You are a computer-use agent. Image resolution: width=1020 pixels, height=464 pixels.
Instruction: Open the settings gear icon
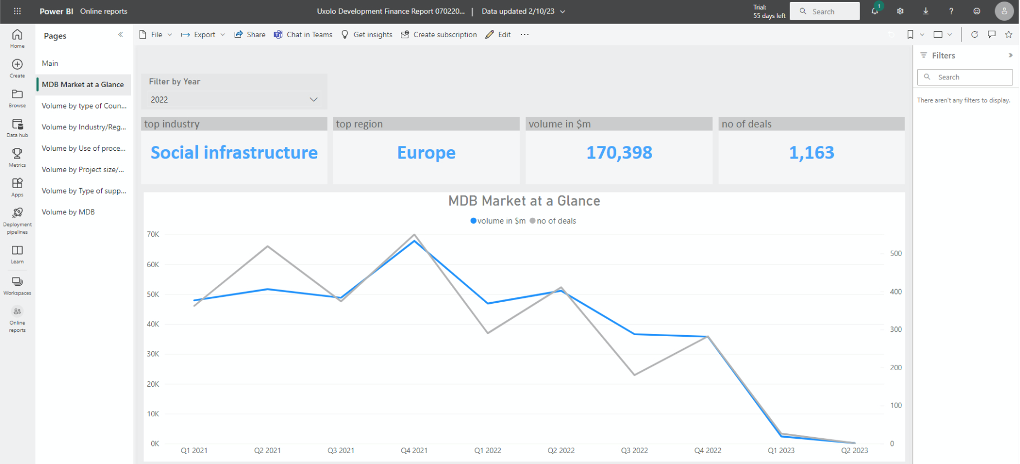pos(900,12)
